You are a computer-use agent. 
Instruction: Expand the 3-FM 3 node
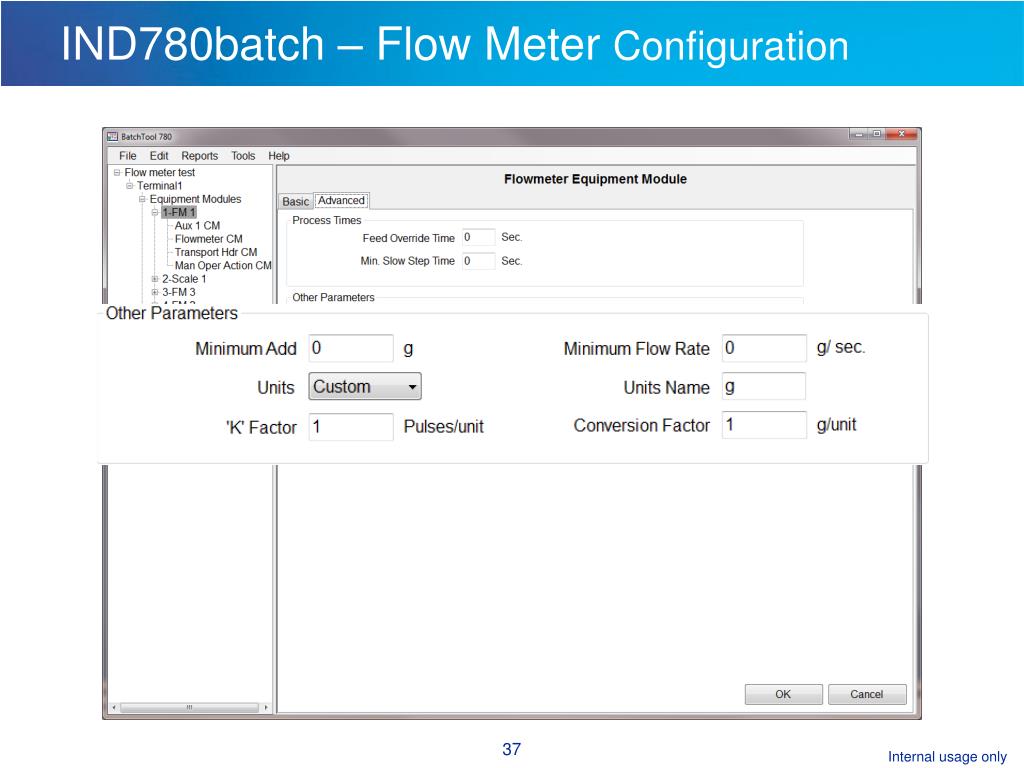click(155, 292)
